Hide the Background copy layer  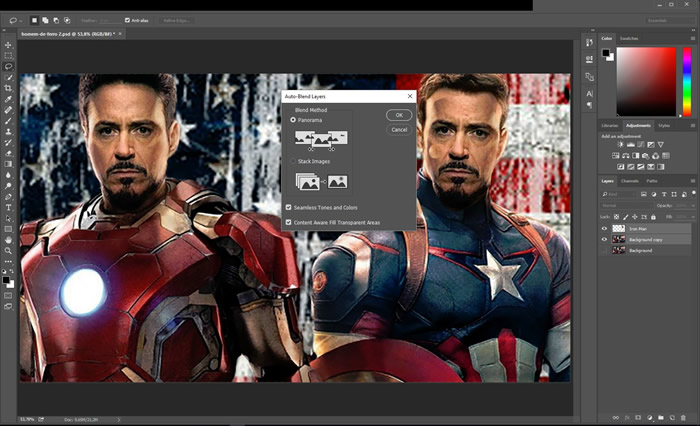(x=604, y=240)
